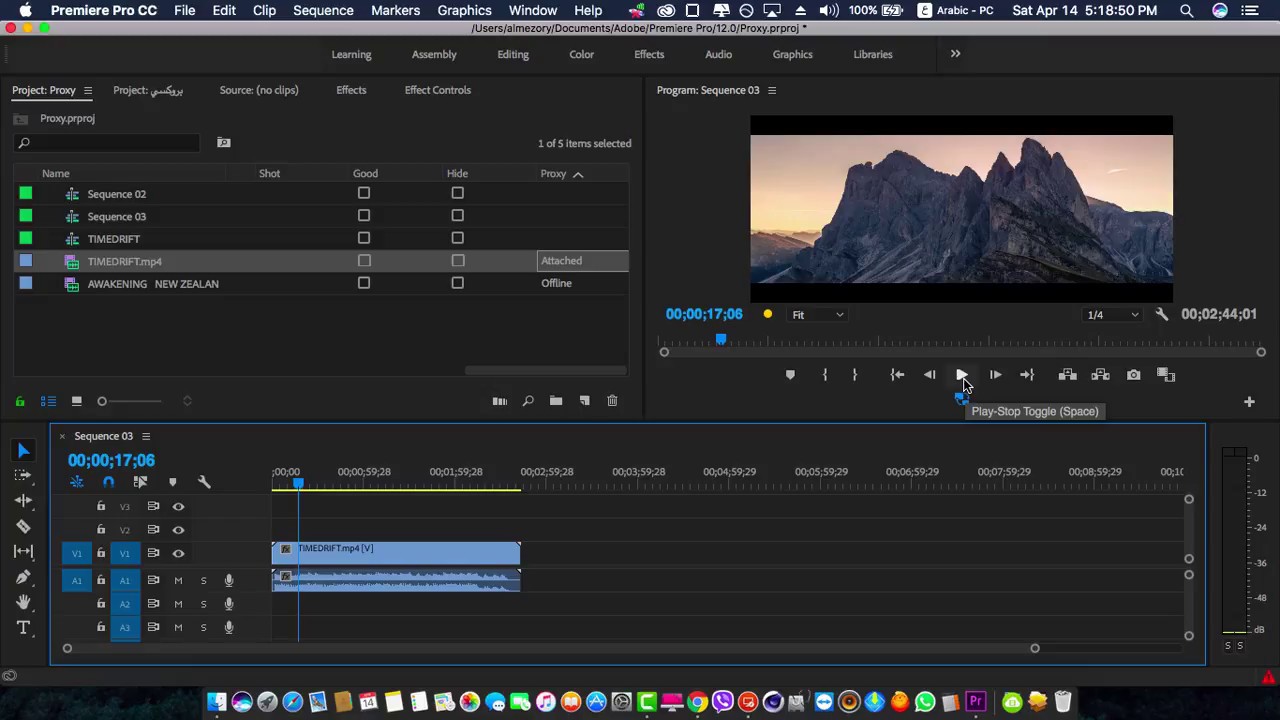This screenshot has height=720, width=1280.
Task: Expand the workspace overflow chevron menu
Action: tap(955, 54)
